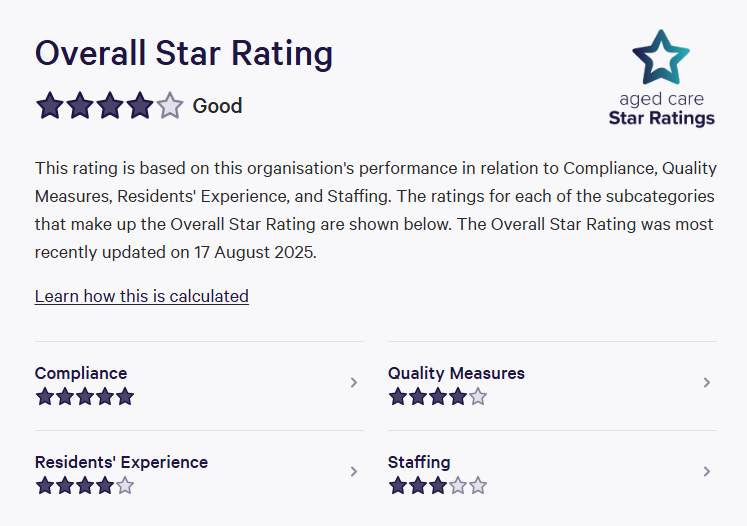
Task: Open the Quality Measures subcategory label
Action: click(x=456, y=373)
